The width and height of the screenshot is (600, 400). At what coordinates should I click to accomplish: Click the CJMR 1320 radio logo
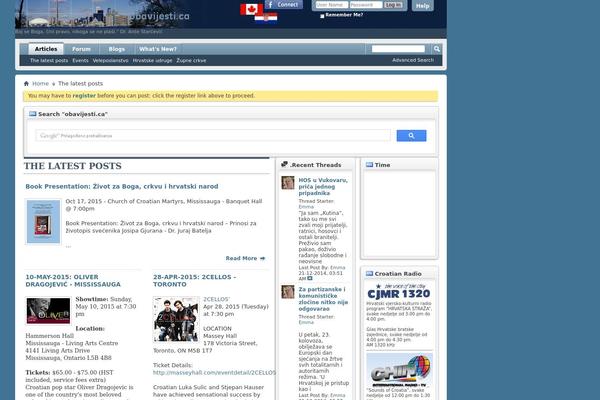399,292
